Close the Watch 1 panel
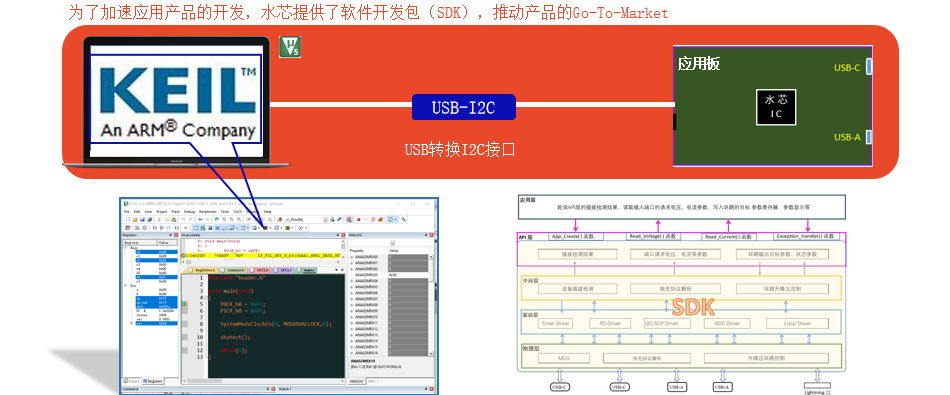The image size is (950, 395). [431, 389]
